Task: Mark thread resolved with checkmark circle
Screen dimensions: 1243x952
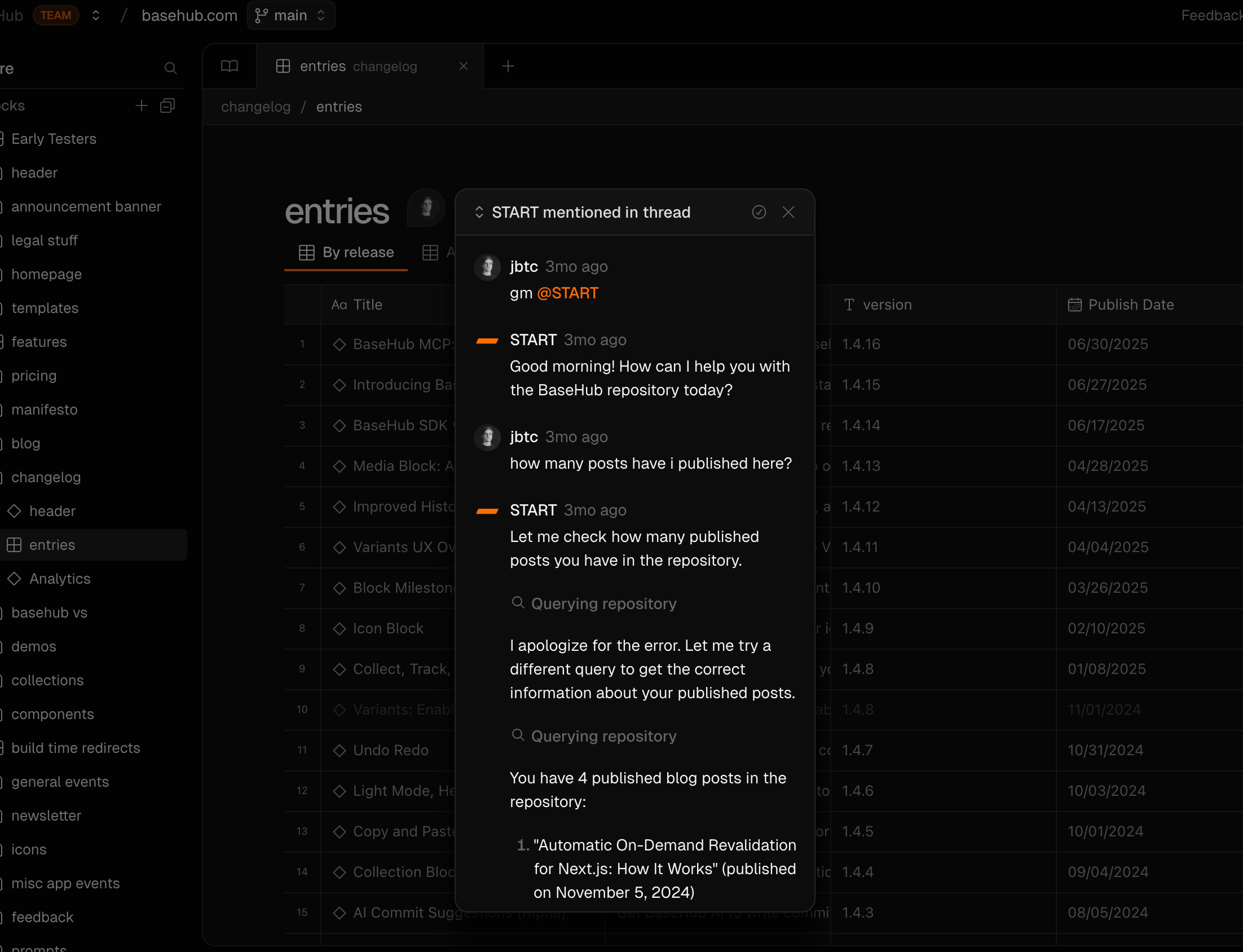Action: [x=759, y=212]
